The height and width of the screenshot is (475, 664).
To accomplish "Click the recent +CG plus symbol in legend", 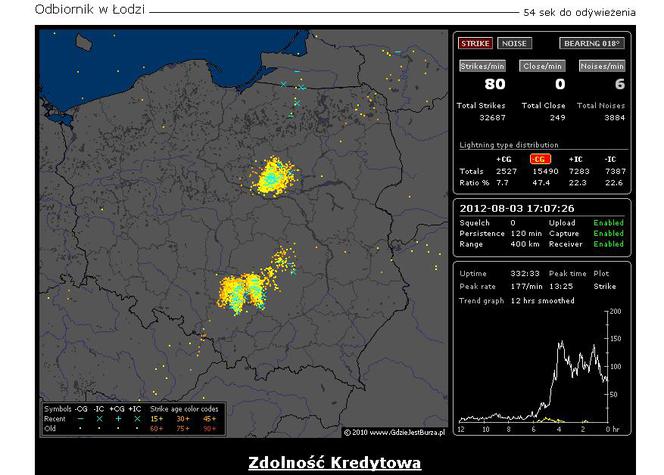I will pyautogui.click(x=118, y=419).
